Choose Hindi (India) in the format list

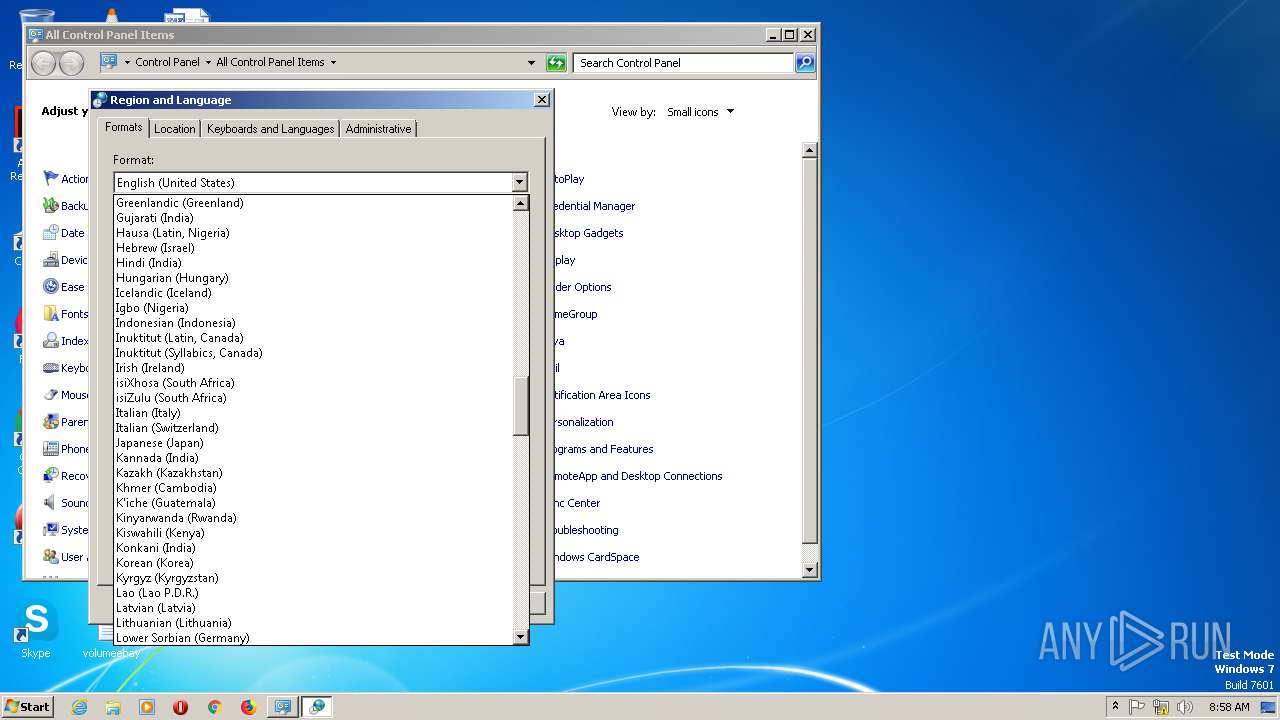point(313,263)
